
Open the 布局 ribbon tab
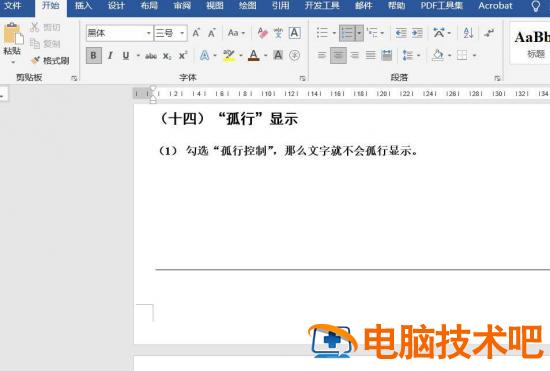[149, 6]
